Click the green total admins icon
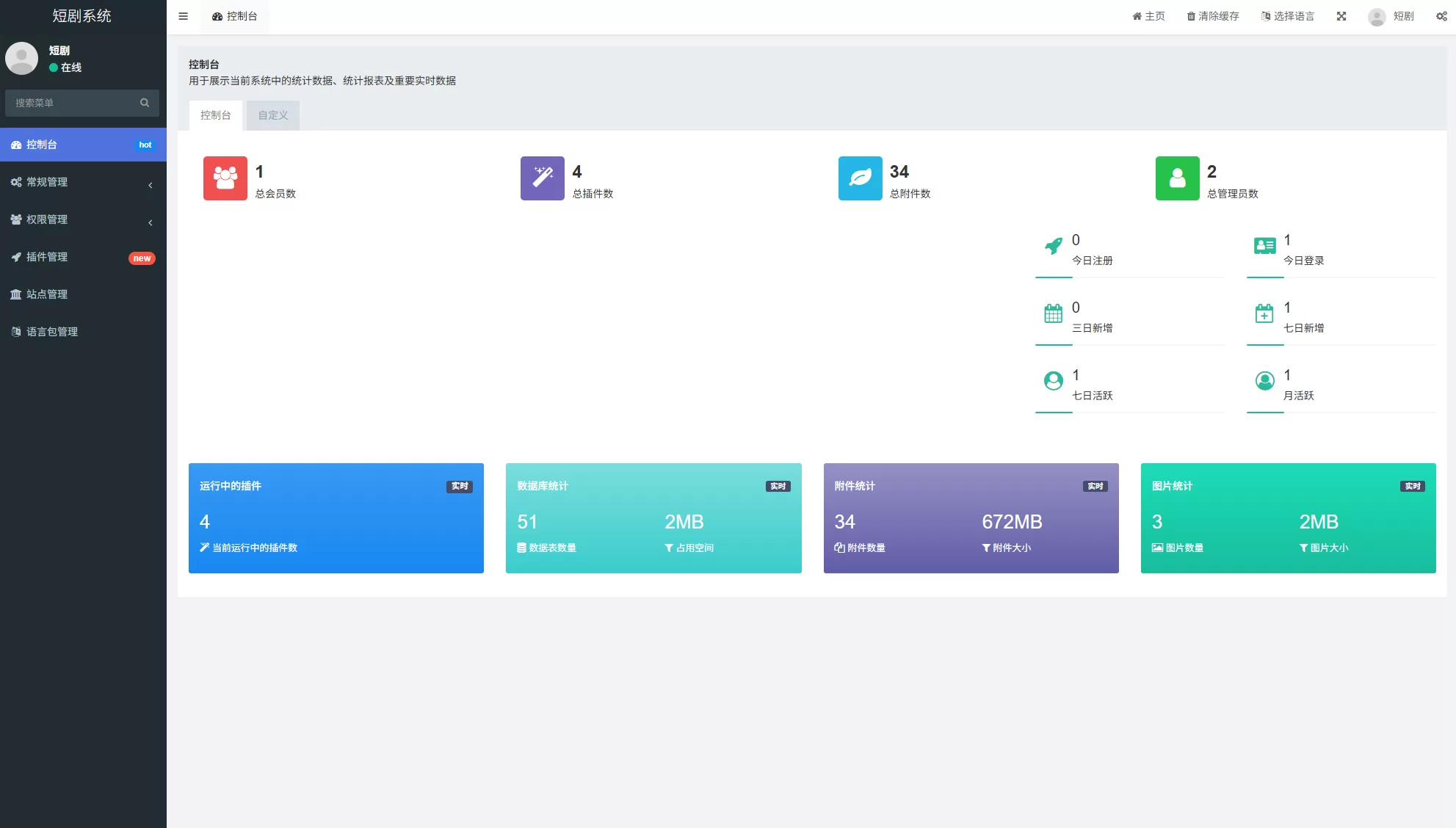 tap(1177, 178)
